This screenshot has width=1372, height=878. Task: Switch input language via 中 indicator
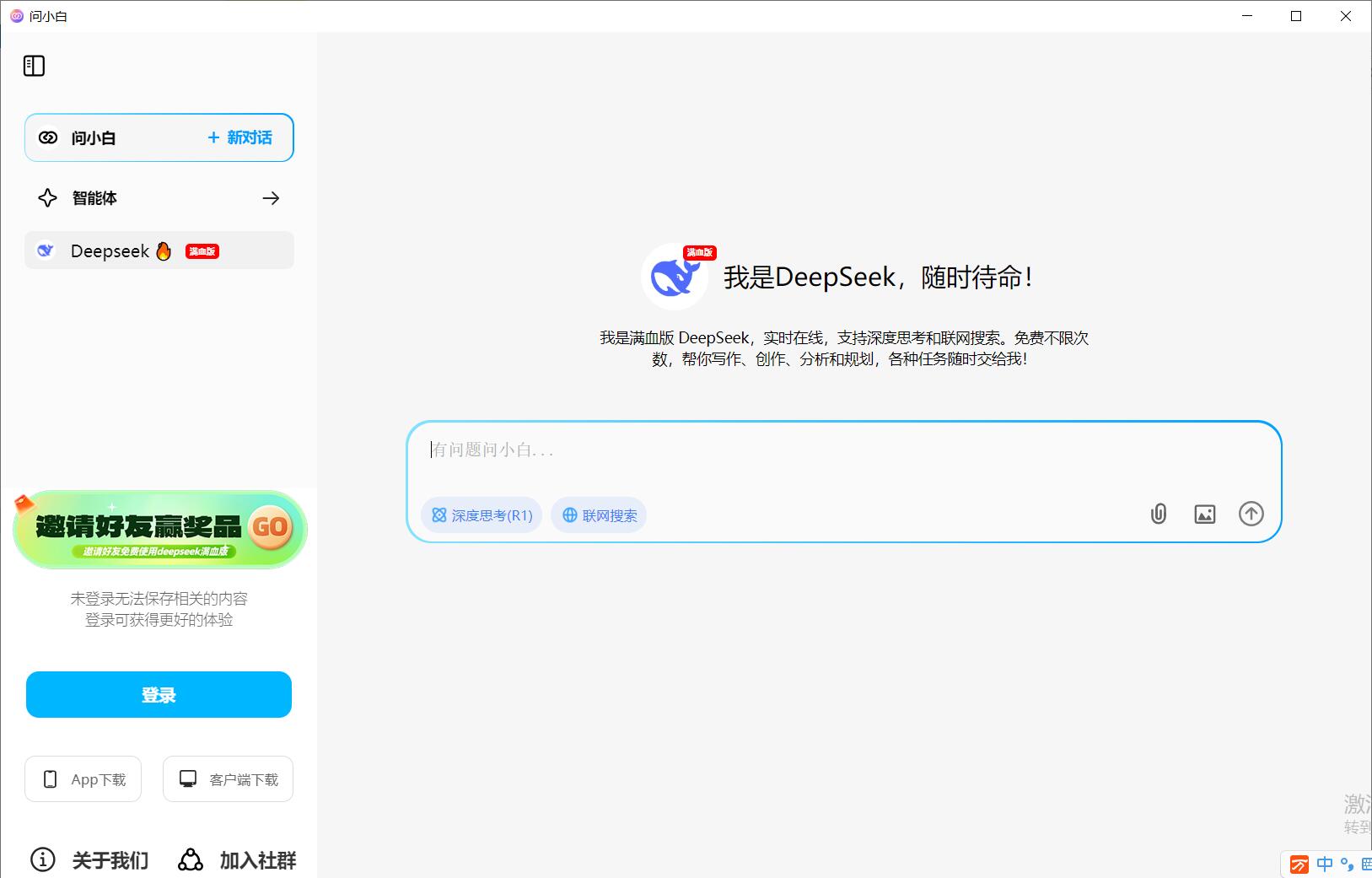point(1325,865)
